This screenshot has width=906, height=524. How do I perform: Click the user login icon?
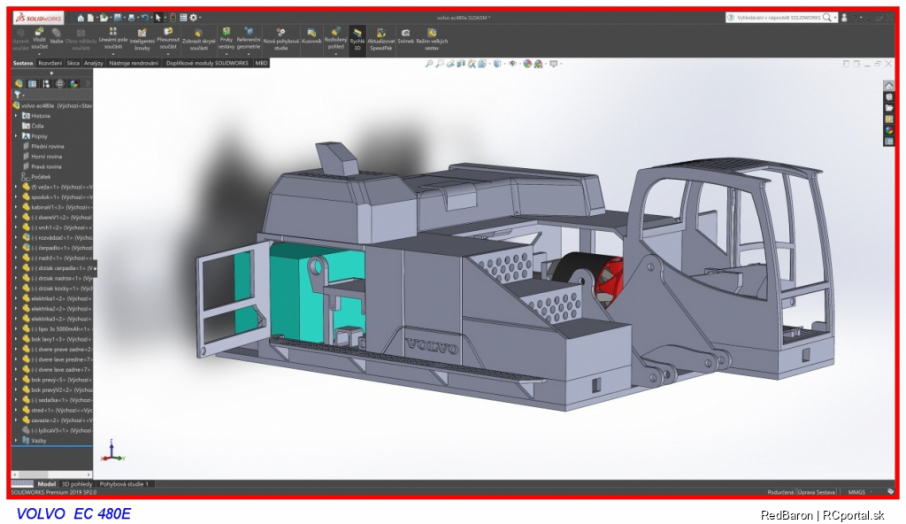point(844,18)
